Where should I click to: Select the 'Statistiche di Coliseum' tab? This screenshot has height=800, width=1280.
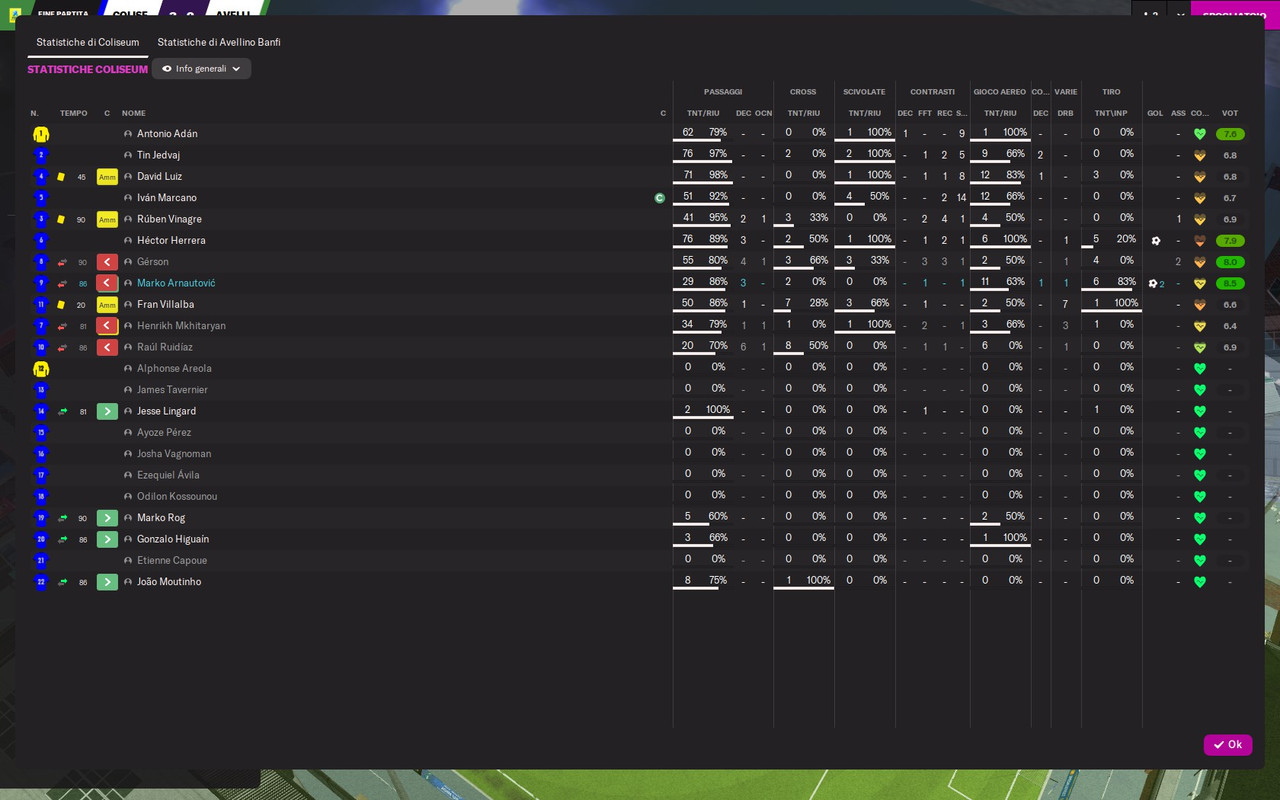[x=88, y=43]
